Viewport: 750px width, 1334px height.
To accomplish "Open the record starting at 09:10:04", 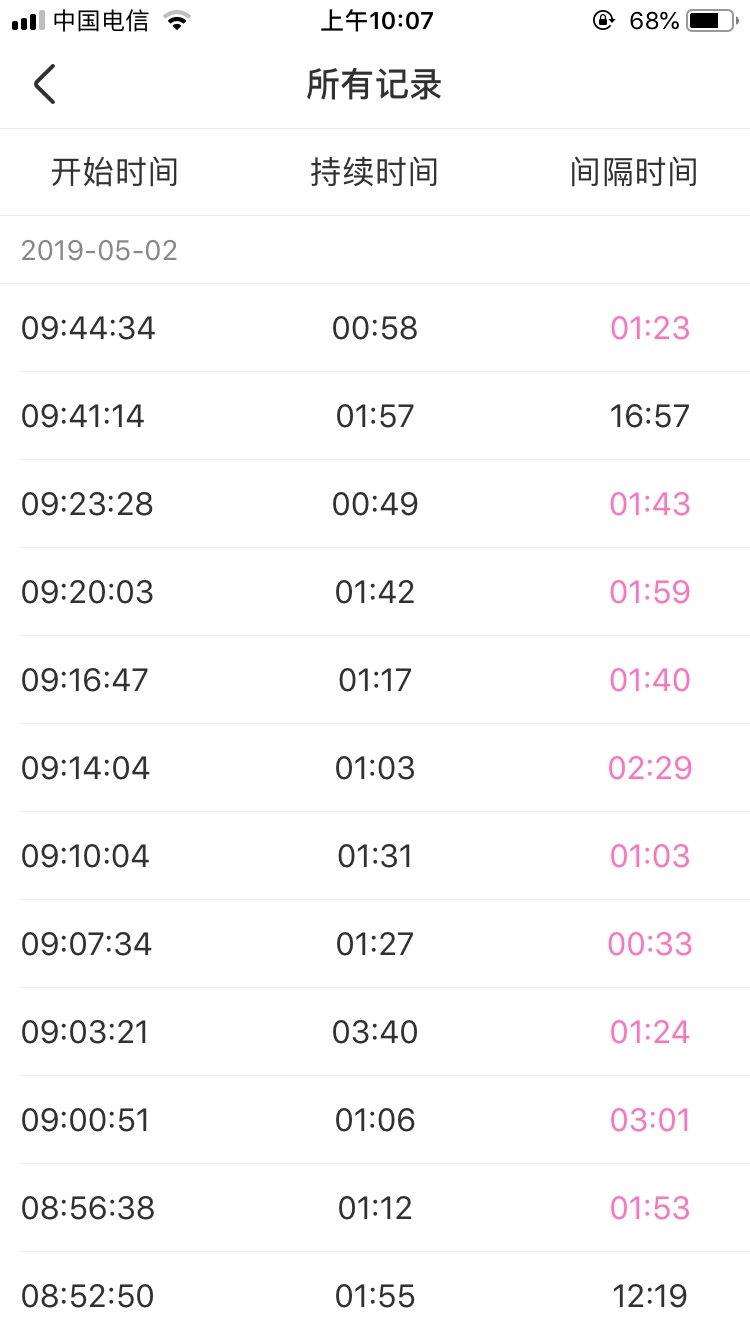I will [85, 856].
